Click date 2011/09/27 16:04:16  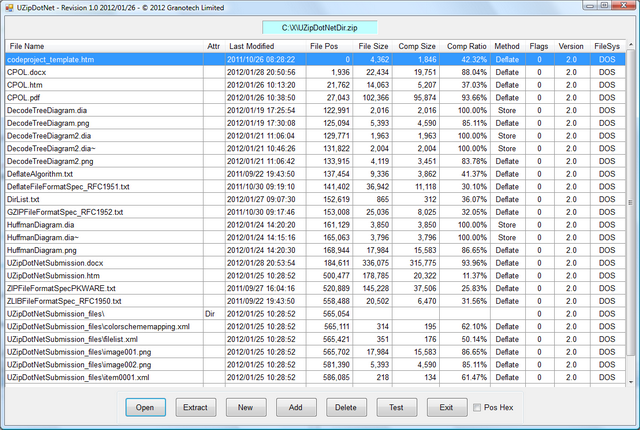pyautogui.click(x=261, y=288)
